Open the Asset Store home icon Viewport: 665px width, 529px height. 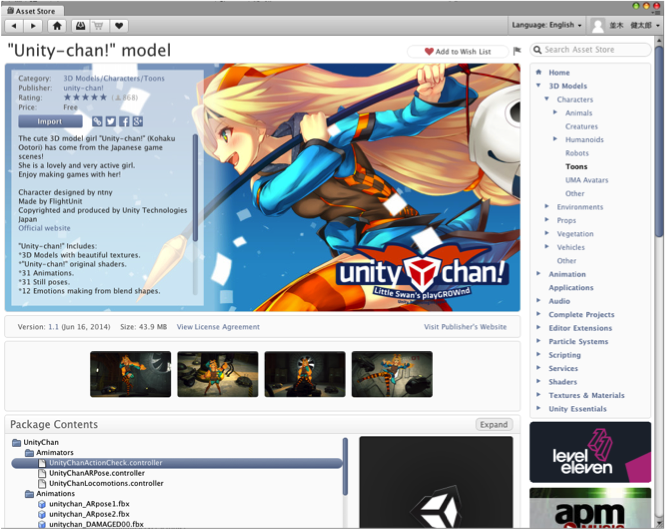57,26
